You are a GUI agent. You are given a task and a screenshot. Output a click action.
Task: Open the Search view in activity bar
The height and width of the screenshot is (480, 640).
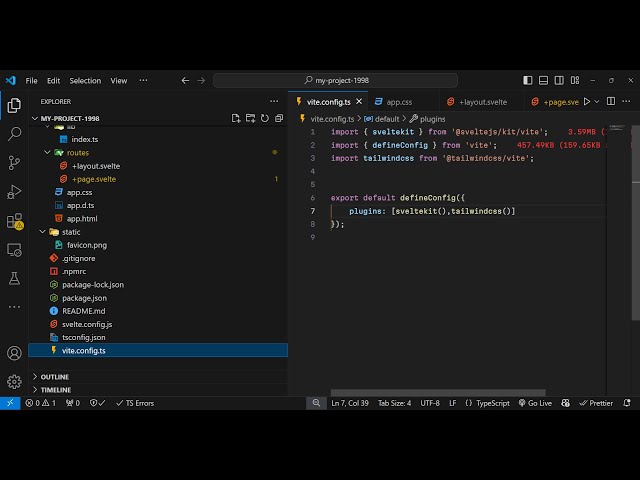[x=14, y=133]
